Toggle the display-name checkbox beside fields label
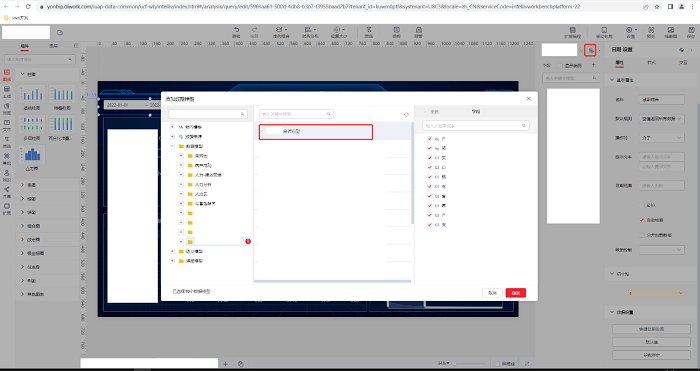 (560, 66)
